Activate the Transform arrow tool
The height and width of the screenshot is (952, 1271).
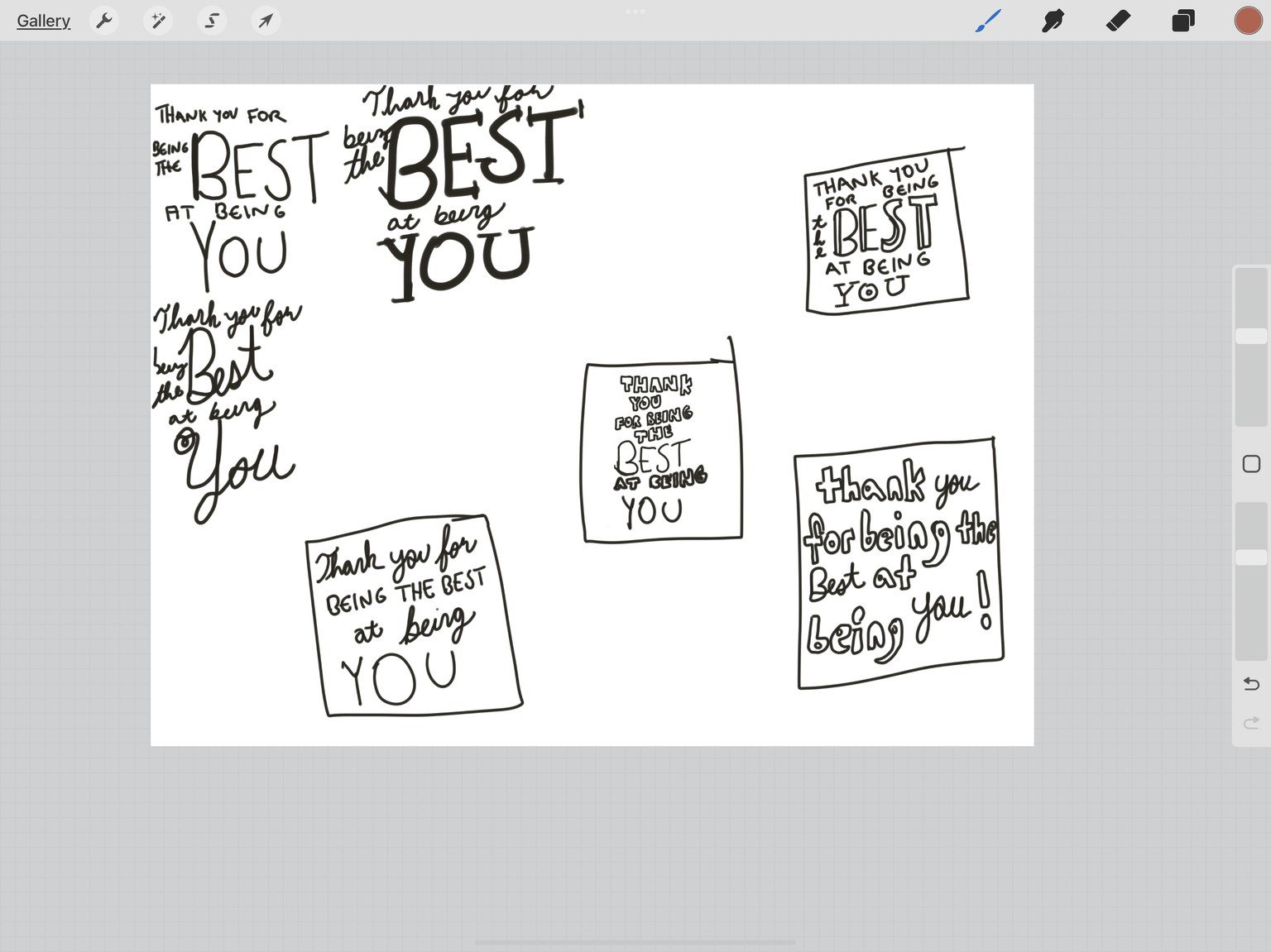click(x=266, y=21)
